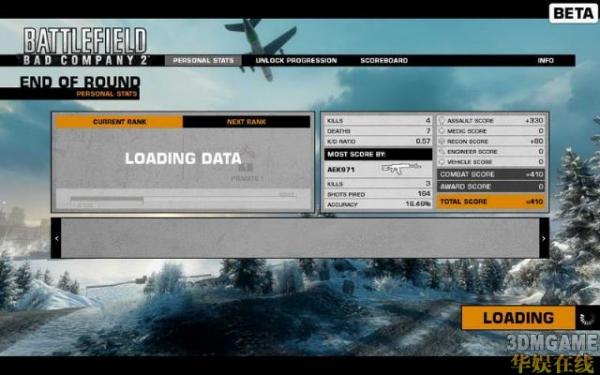Open the Scoreboard tab

coord(384,60)
